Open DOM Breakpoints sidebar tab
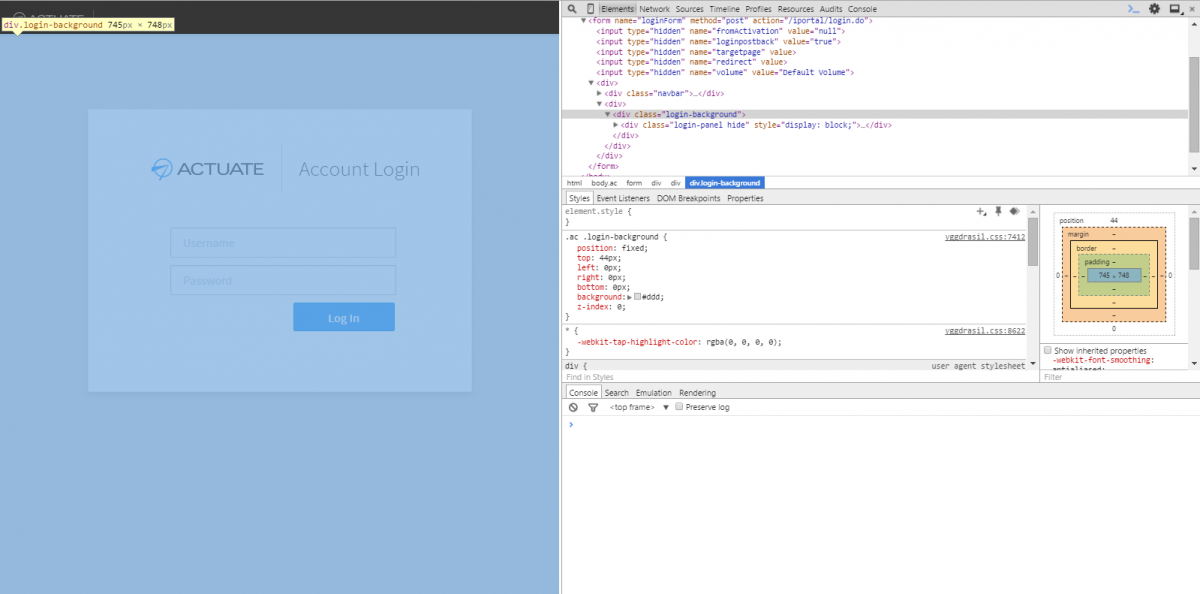The width and height of the screenshot is (1200, 594). 688,198
